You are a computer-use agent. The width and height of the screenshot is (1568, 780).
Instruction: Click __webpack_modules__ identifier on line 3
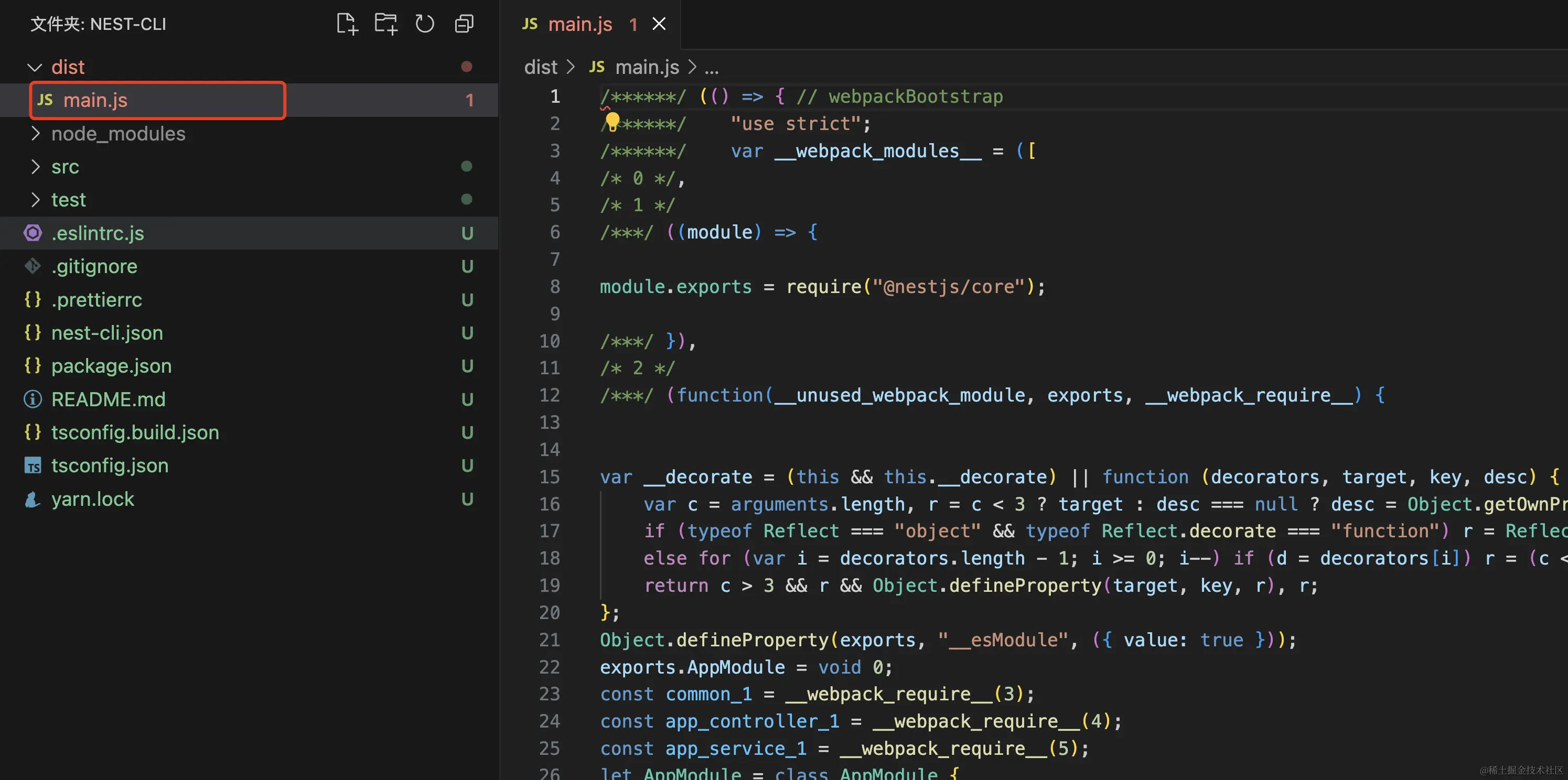tap(878, 151)
